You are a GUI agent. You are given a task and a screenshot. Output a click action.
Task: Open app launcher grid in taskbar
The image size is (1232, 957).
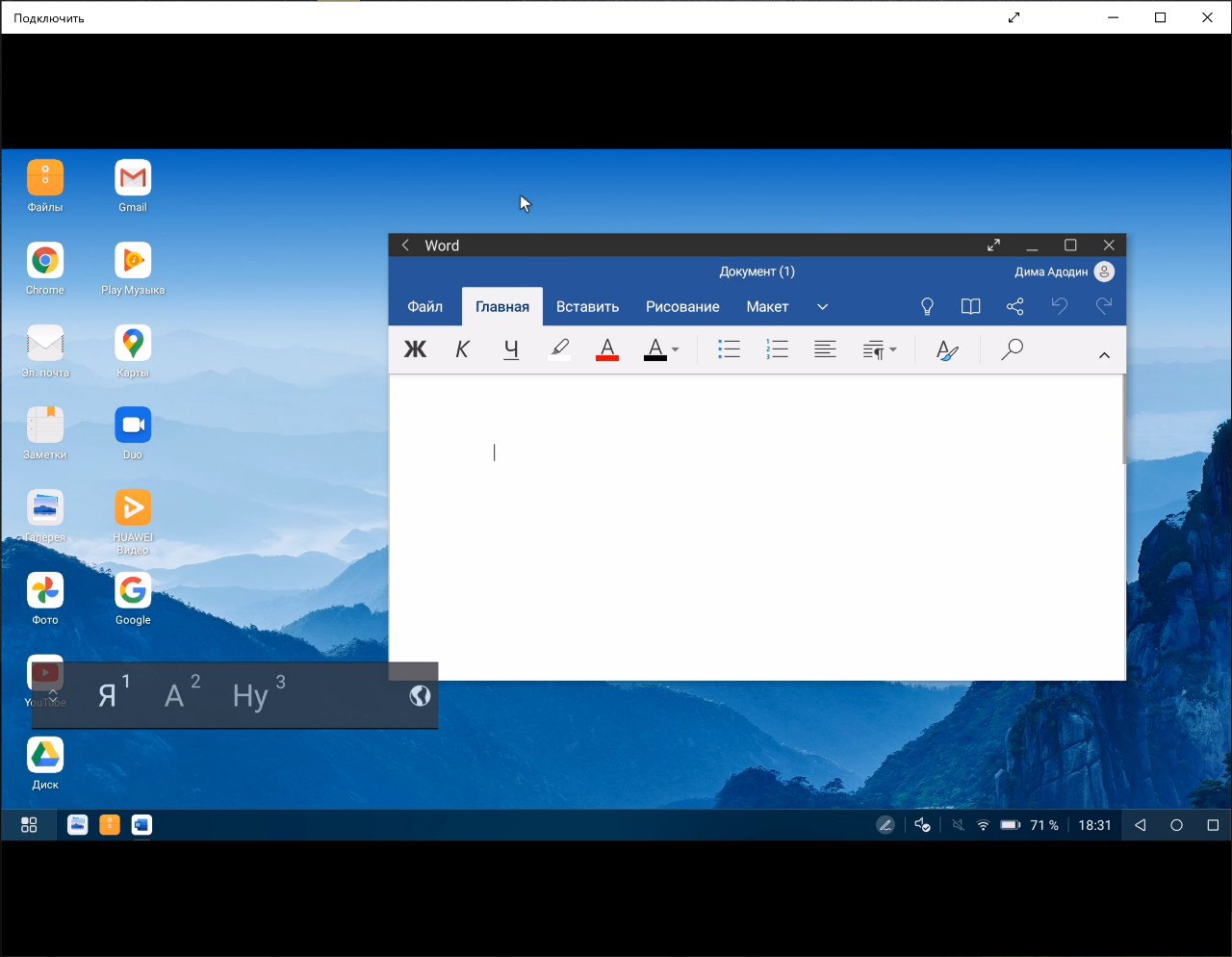click(x=29, y=825)
